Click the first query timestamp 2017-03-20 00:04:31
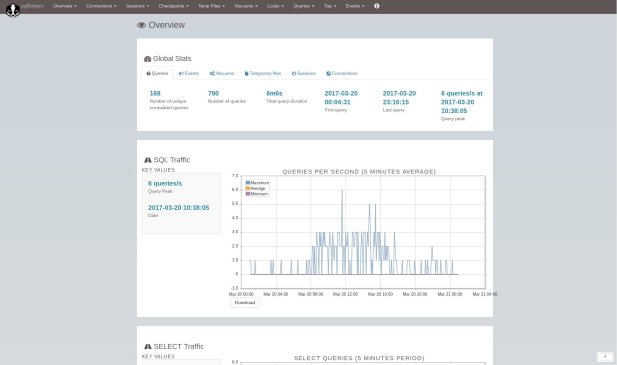 tap(341, 98)
